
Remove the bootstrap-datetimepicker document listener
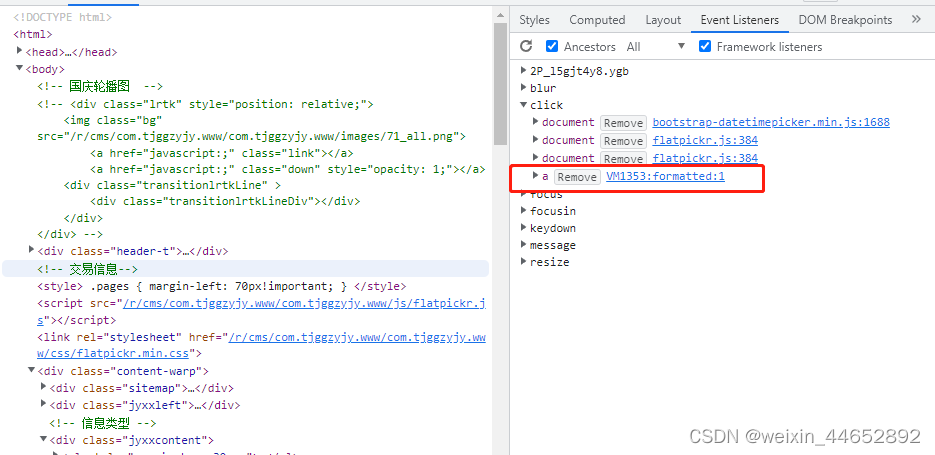coord(623,123)
